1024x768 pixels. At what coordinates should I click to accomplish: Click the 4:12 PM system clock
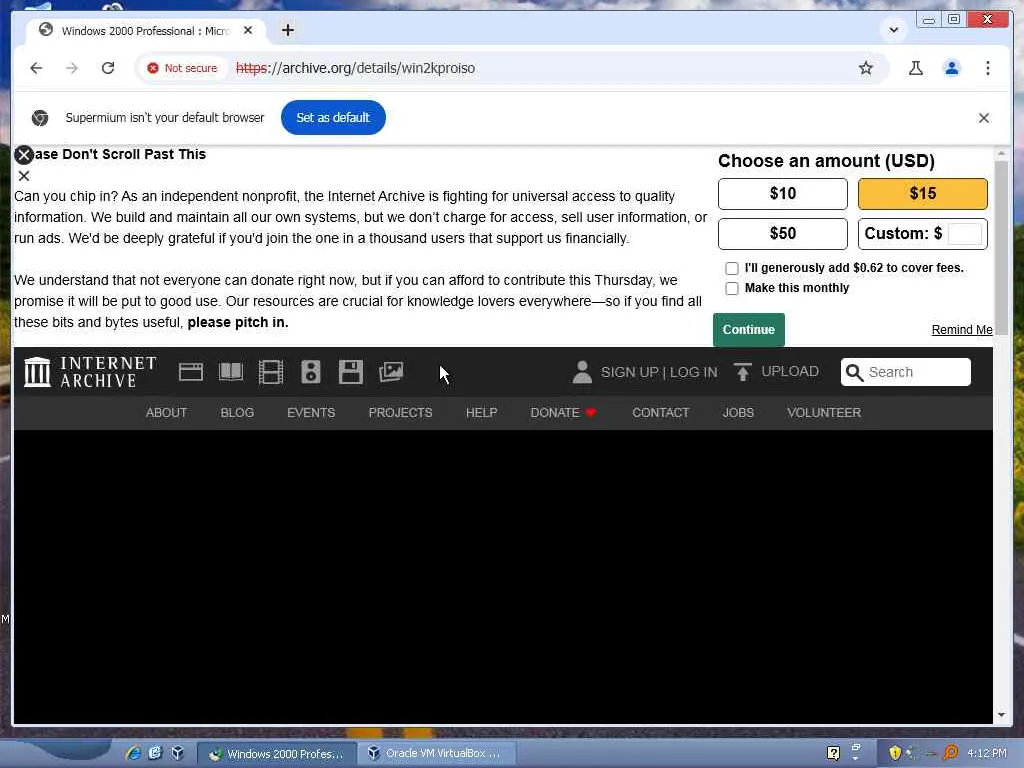click(x=987, y=754)
